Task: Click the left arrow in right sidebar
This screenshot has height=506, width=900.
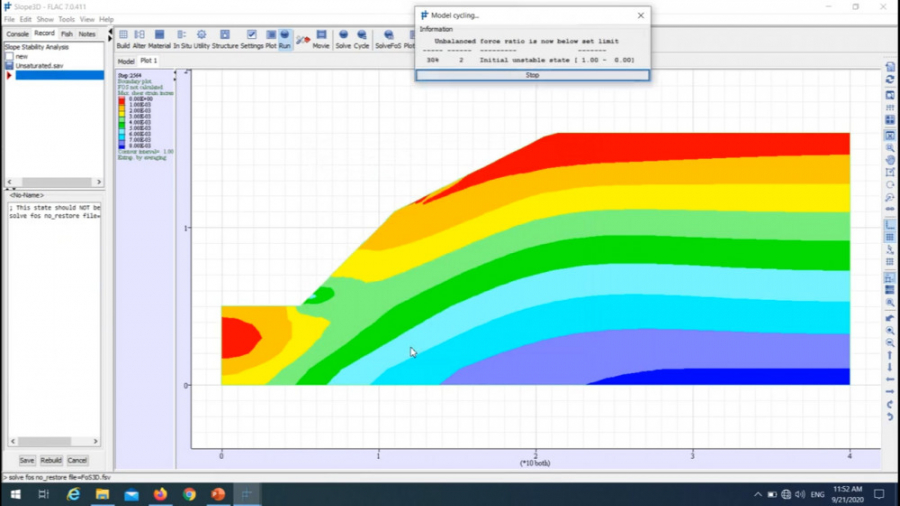Action: 890,380
